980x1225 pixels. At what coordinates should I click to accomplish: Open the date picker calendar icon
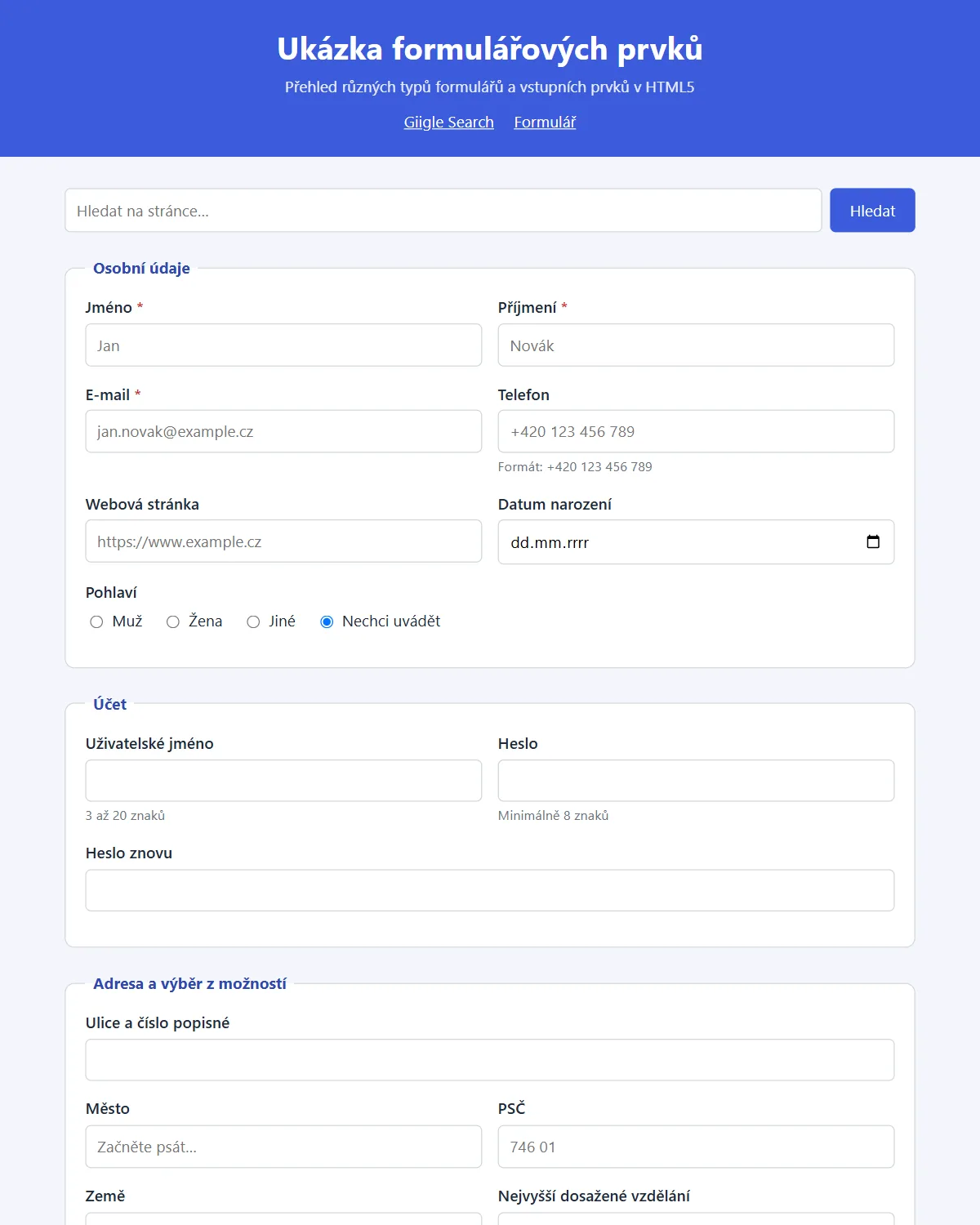pyautogui.click(x=873, y=542)
